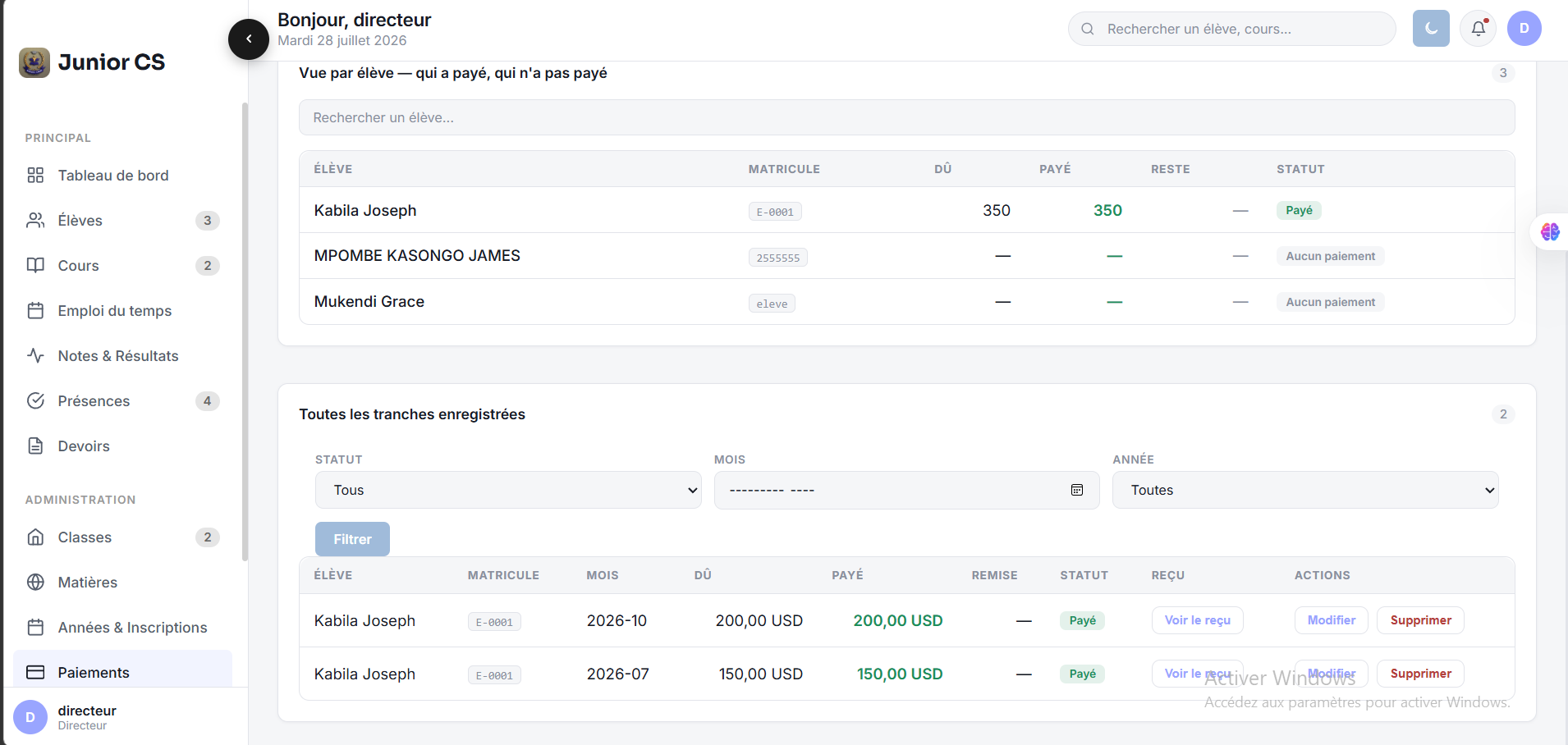Click the Rechercher un élève field
1568x745 pixels.
click(906, 117)
